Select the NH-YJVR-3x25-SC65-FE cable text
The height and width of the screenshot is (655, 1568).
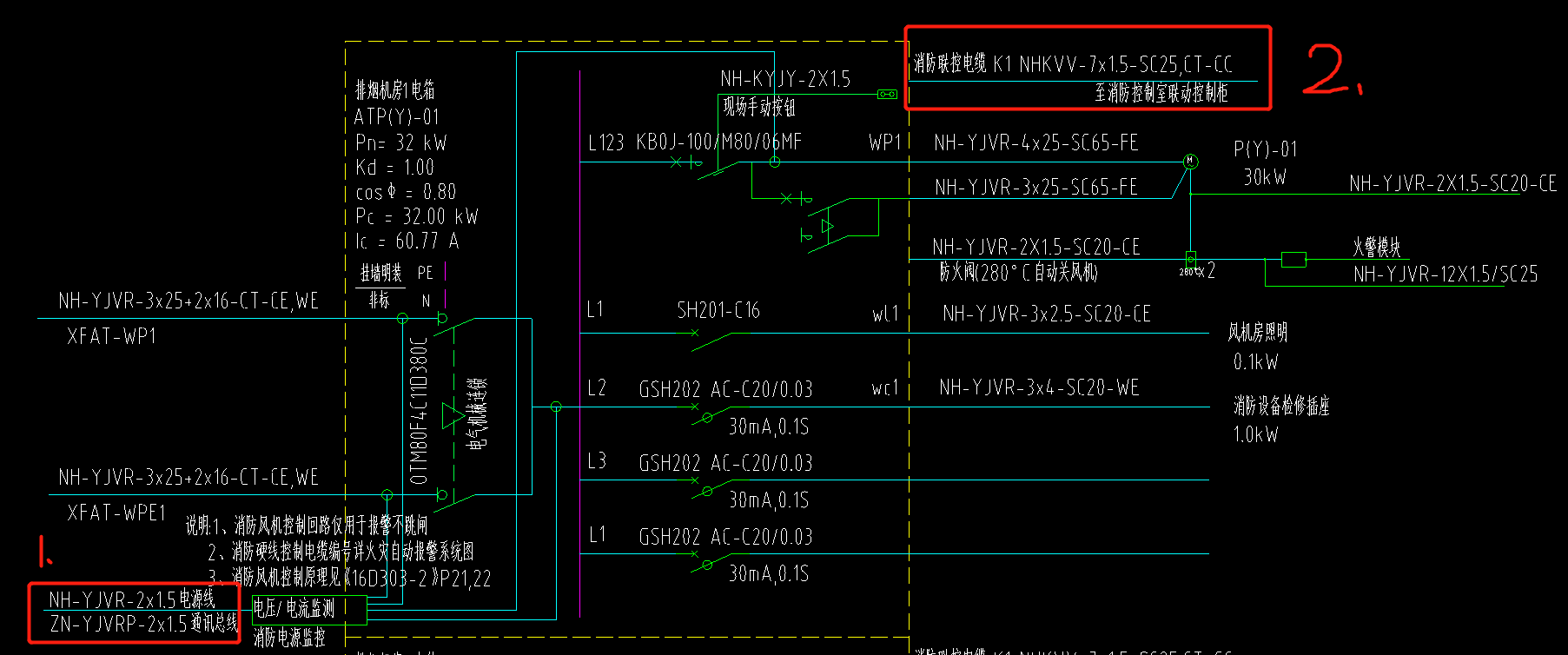(x=1036, y=187)
